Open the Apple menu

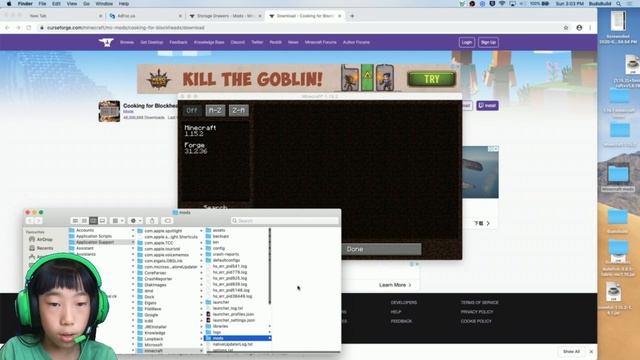click(x=9, y=4)
